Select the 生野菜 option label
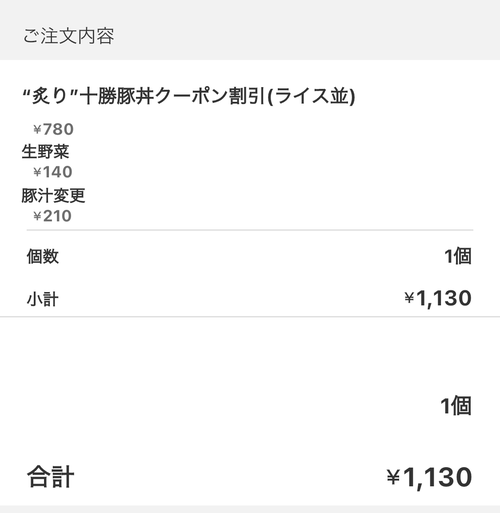This screenshot has width=500, height=513. pyautogui.click(x=45, y=152)
